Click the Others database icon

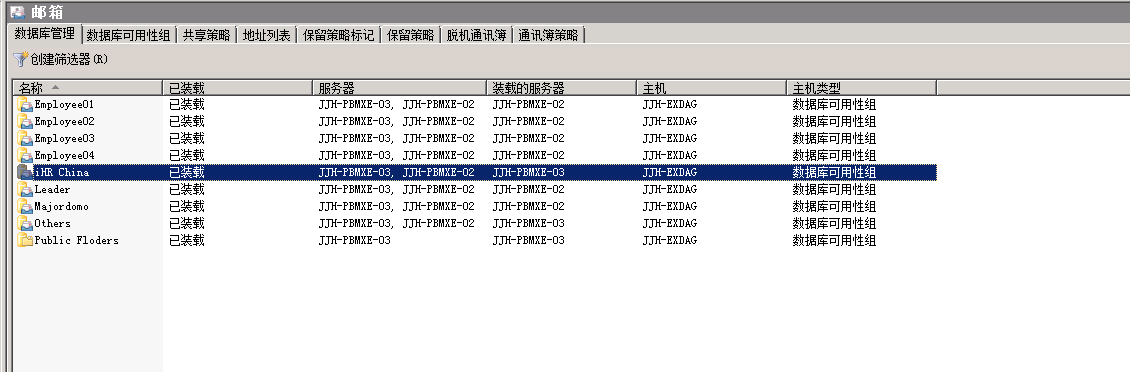coord(25,223)
